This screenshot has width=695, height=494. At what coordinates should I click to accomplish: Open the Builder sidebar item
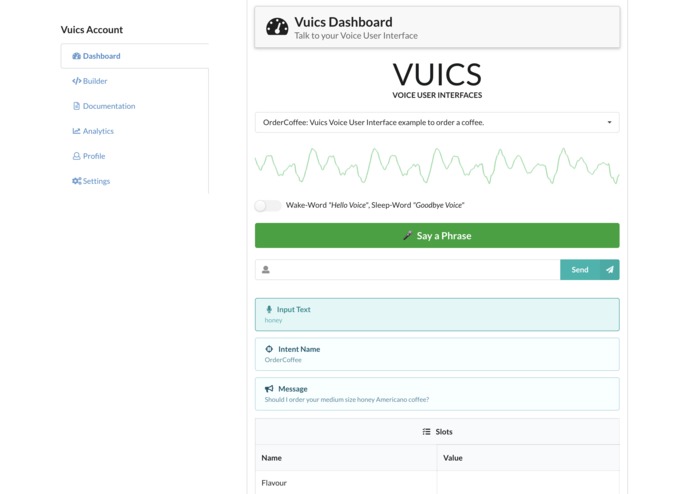coord(135,81)
